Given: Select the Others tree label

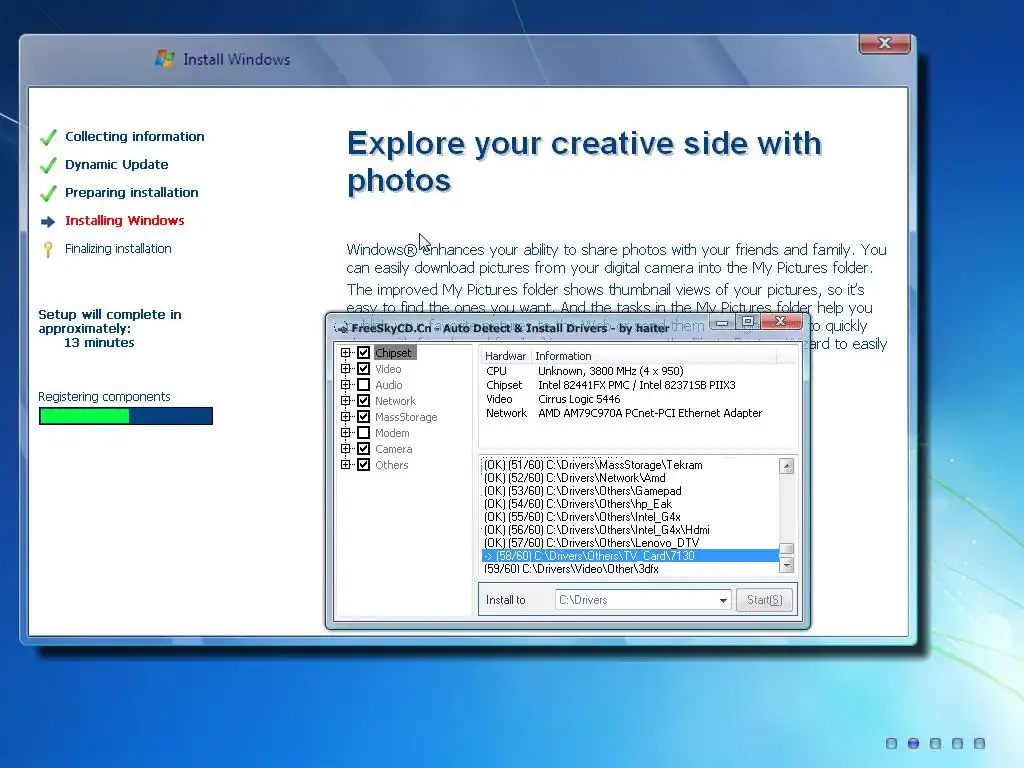Looking at the screenshot, I should [391, 465].
